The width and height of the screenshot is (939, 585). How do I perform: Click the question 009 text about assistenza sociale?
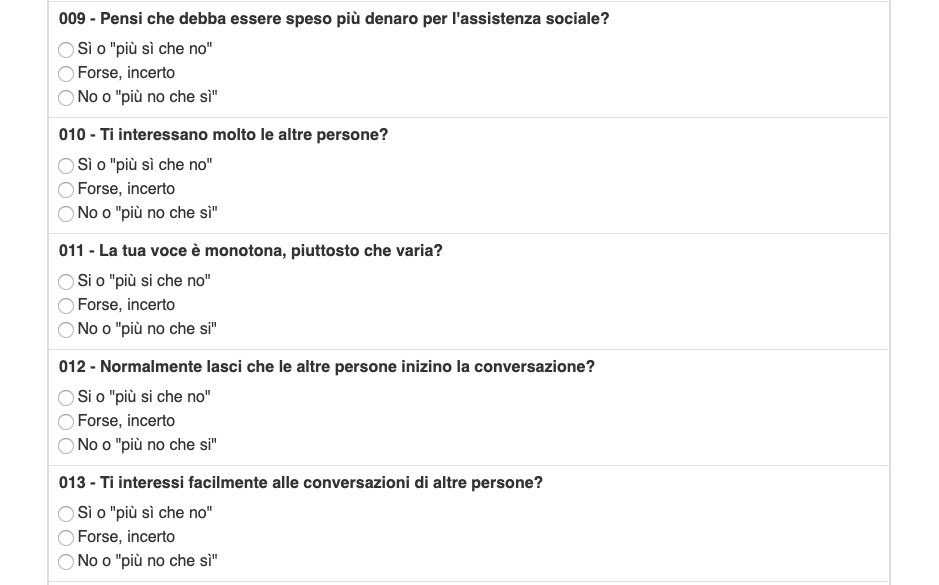334,19
